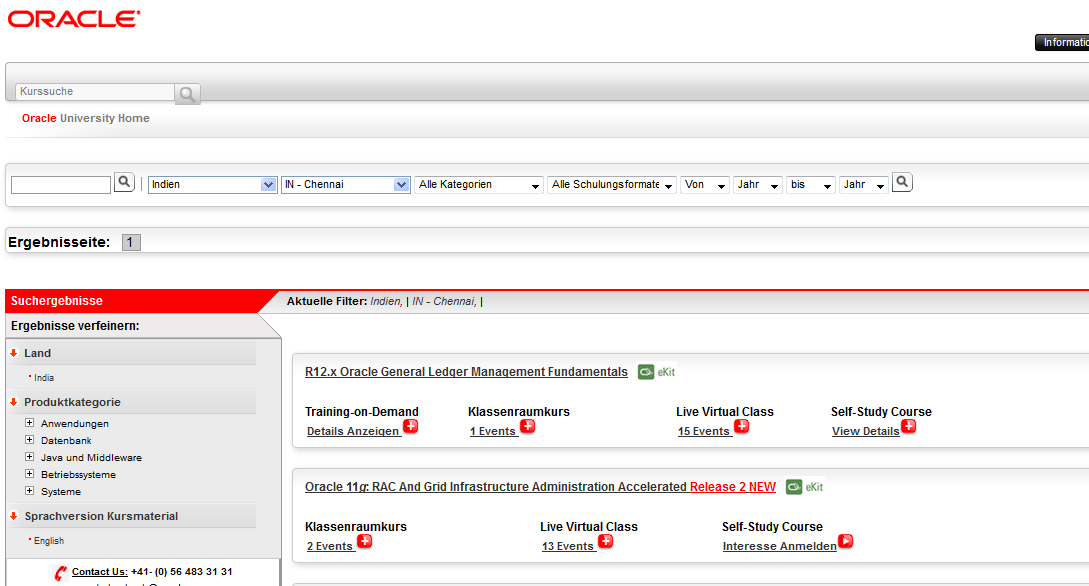The height and width of the screenshot is (586, 1089).
Task: Click the 'Ergebnisse verfeinern:' heading
Action: pyautogui.click(x=75, y=326)
